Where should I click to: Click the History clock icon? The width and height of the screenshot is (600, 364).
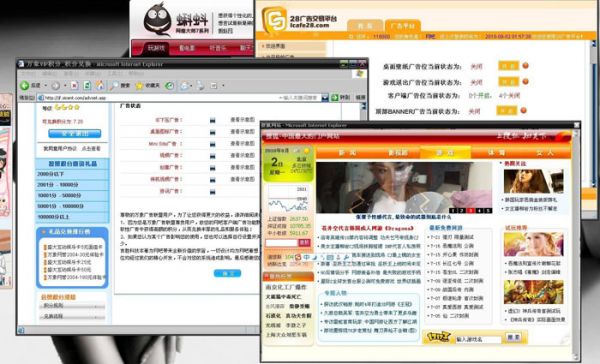click(x=169, y=85)
